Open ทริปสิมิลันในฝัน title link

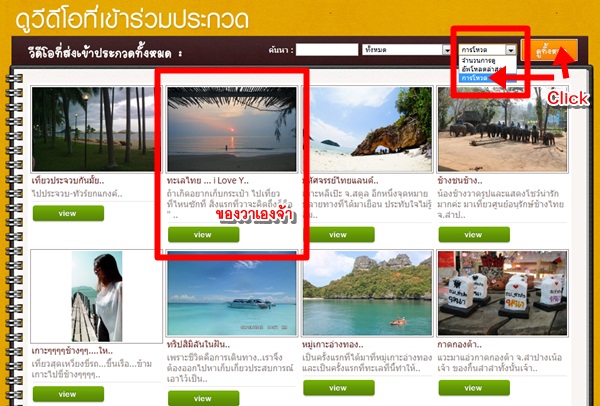point(198,344)
